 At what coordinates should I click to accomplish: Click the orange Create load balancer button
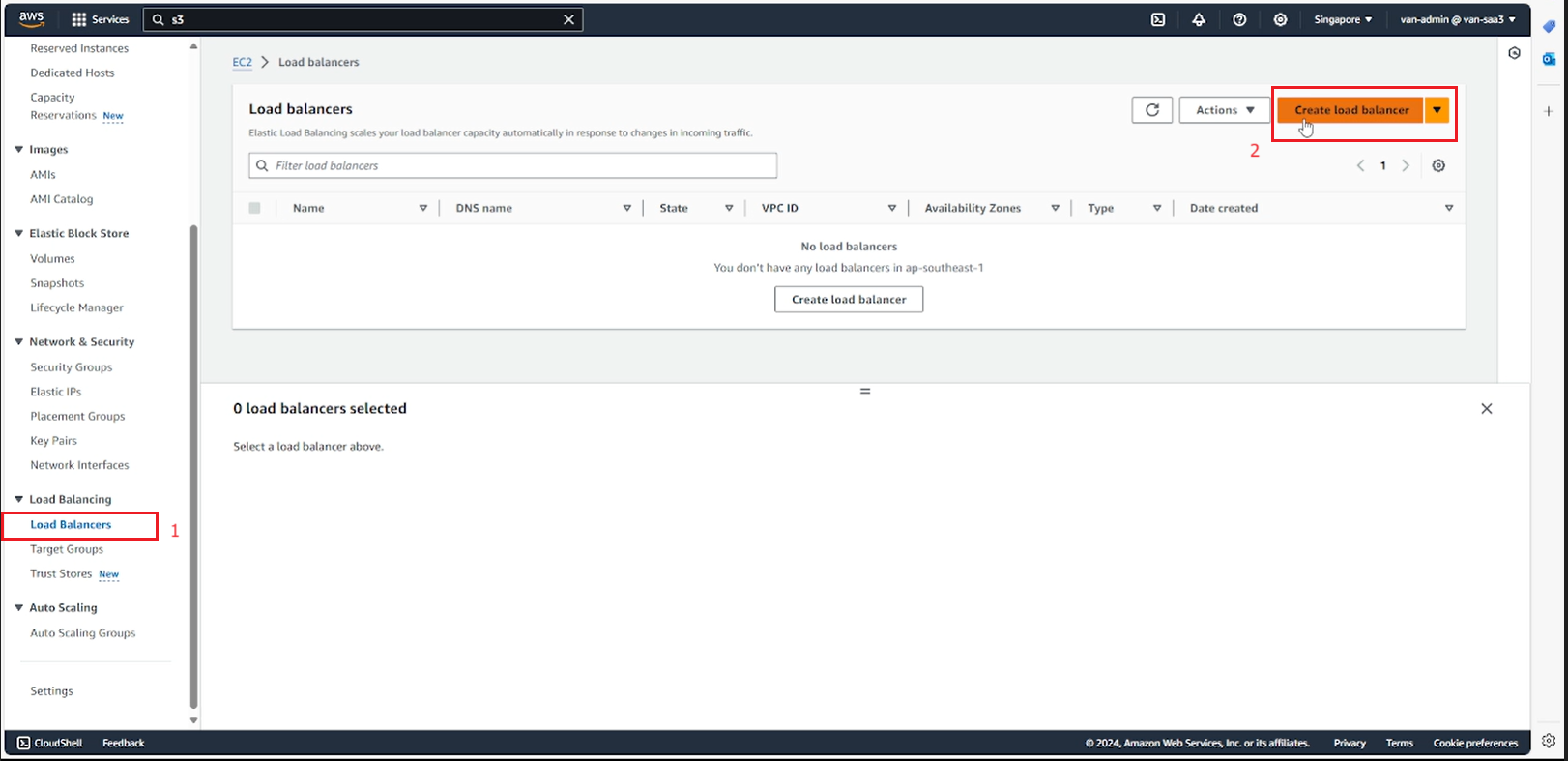(1350, 110)
